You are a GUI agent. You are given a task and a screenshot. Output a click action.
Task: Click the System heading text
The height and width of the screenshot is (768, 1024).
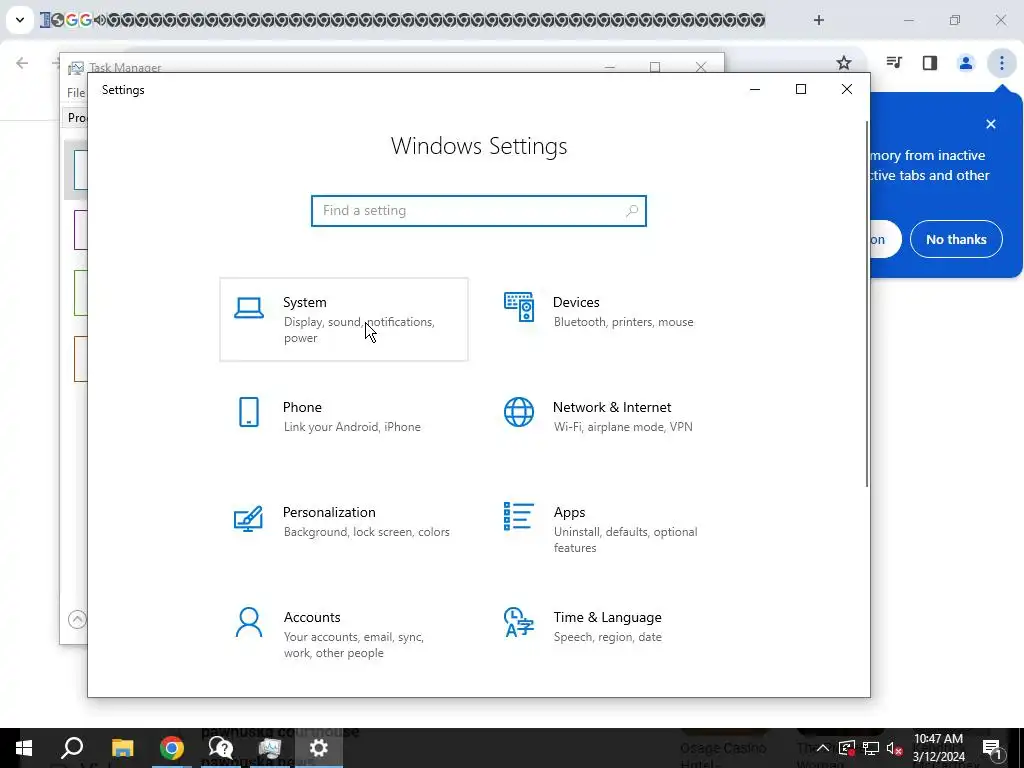[305, 302]
